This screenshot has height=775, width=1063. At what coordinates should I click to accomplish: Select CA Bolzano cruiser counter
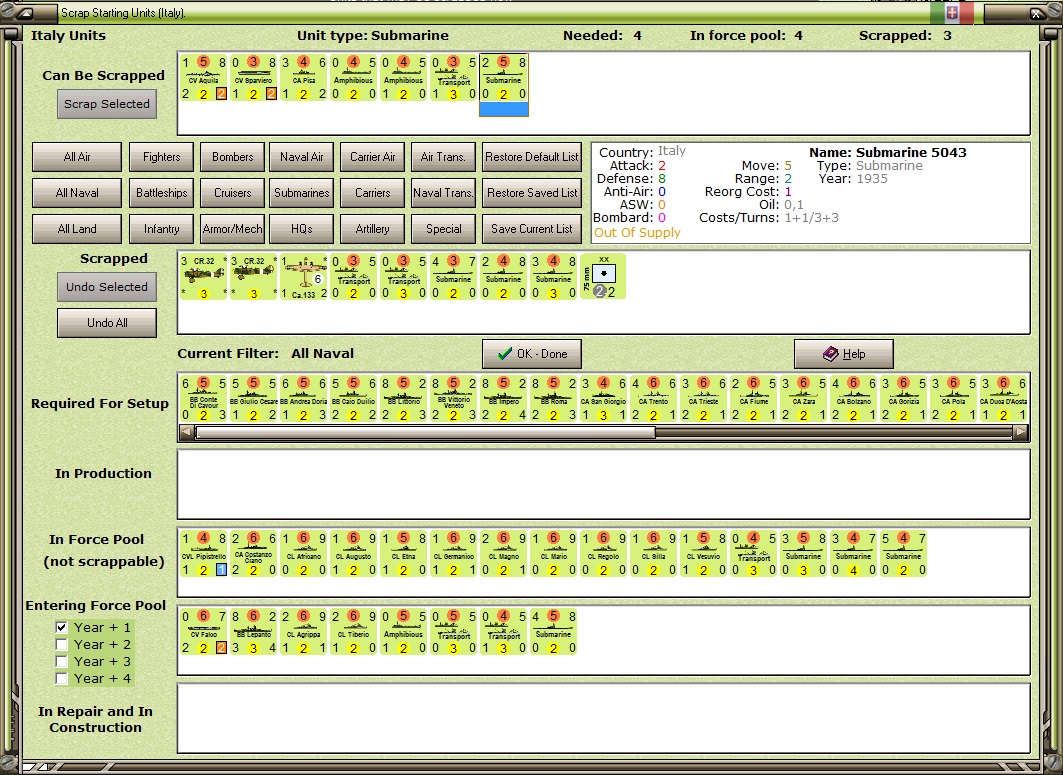click(x=854, y=399)
